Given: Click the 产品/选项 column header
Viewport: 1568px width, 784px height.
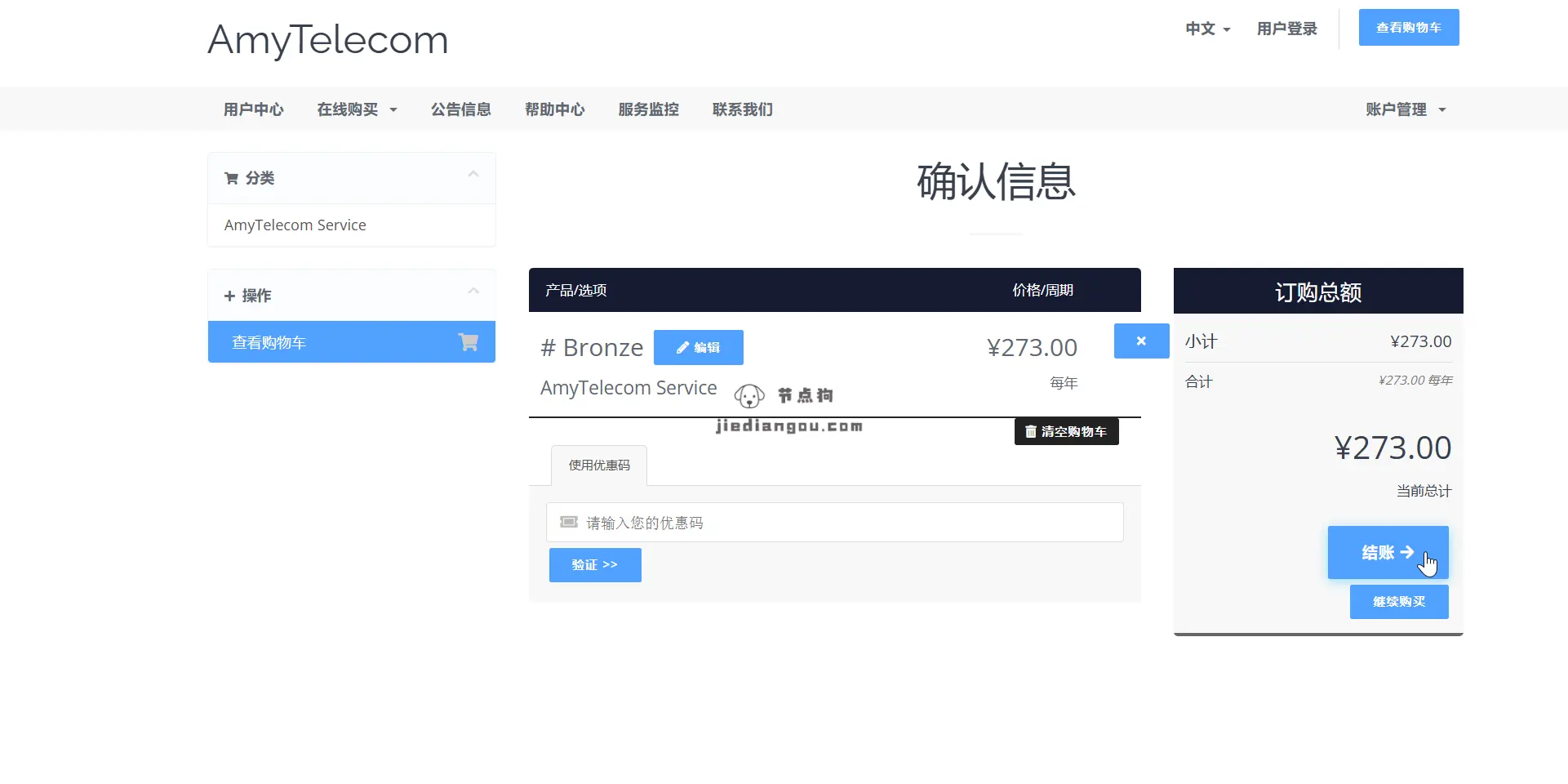Looking at the screenshot, I should (576, 290).
